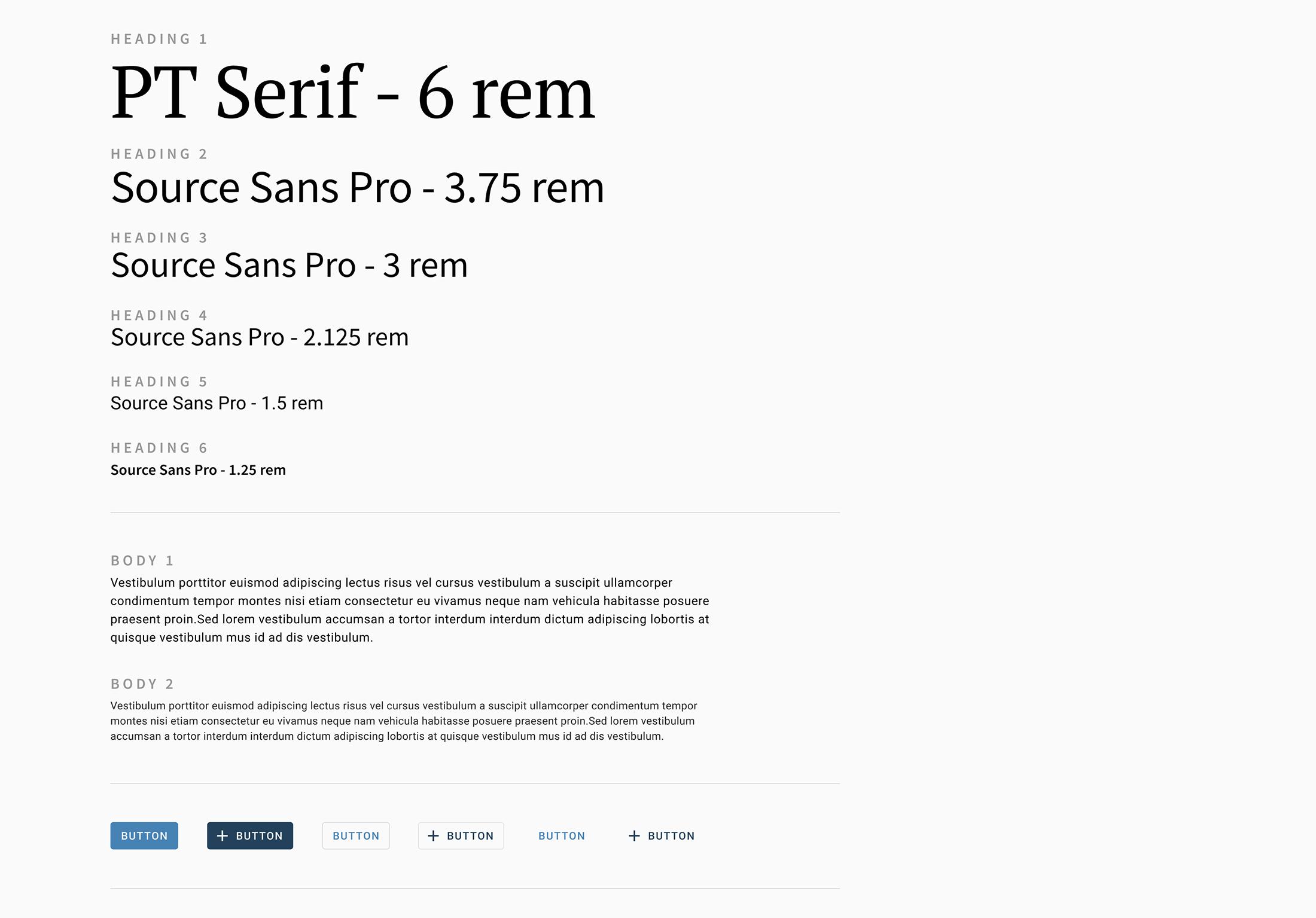Click the dark navy + BUTTON
This screenshot has height=918, width=1316.
250,836
